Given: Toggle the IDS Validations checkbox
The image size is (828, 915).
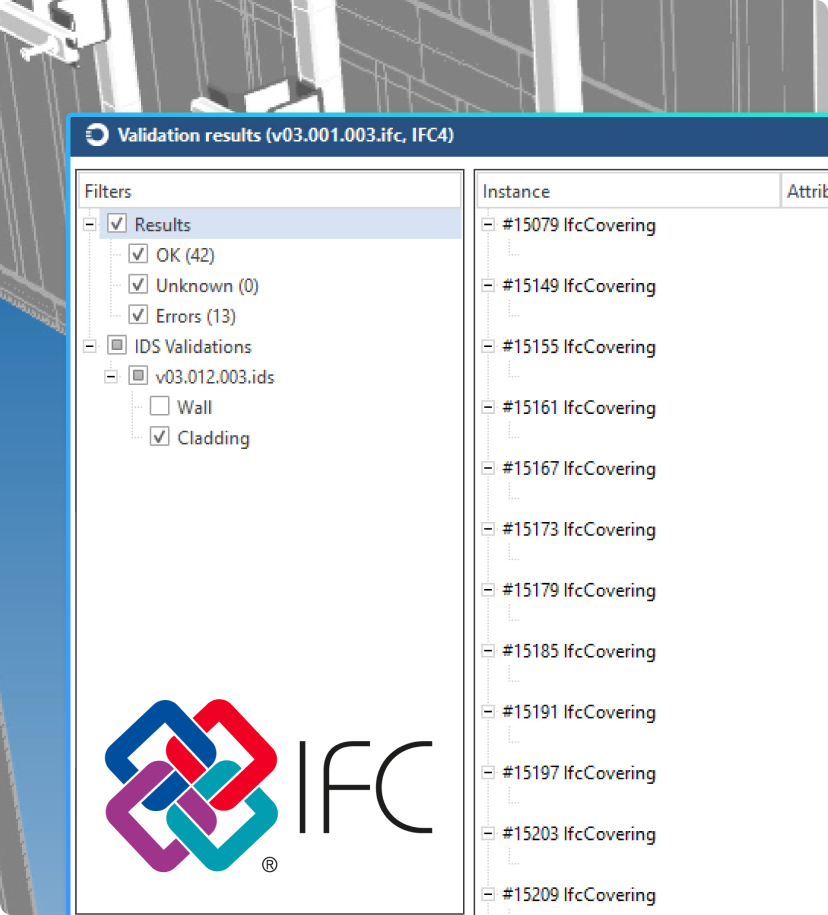Looking at the screenshot, I should coord(117,347).
